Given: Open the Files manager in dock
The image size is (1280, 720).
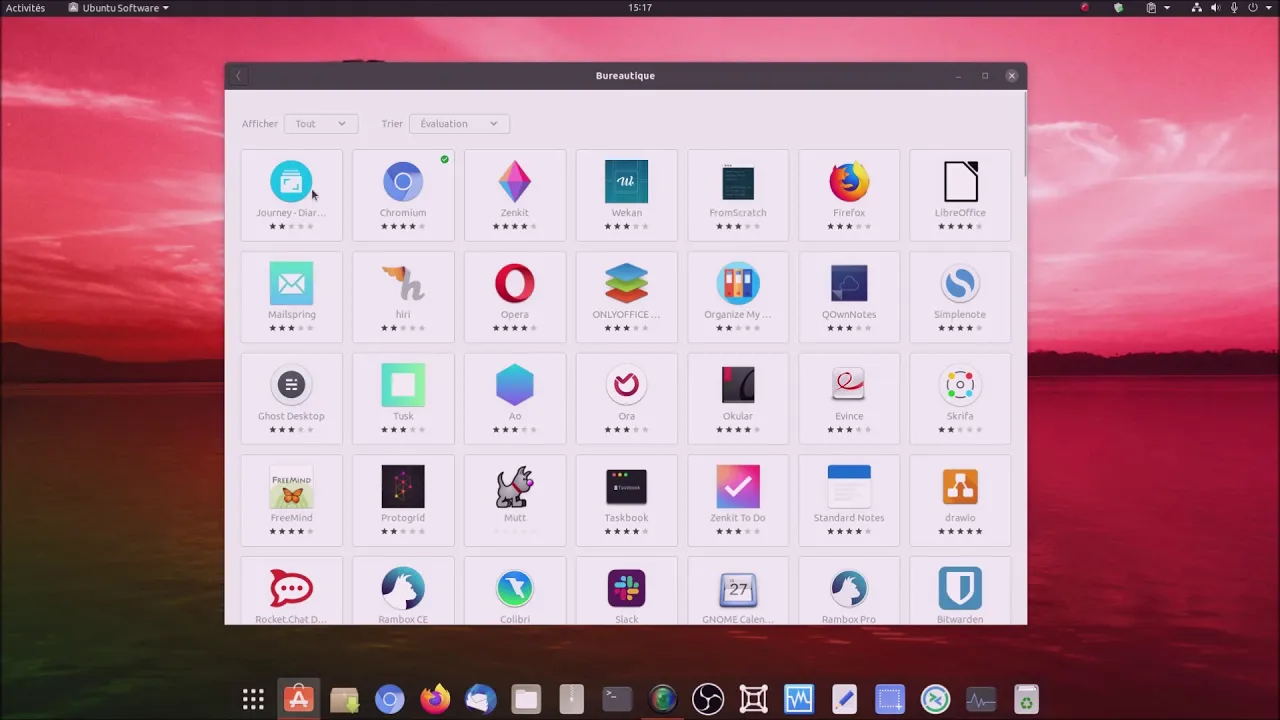Looking at the screenshot, I should click(526, 699).
